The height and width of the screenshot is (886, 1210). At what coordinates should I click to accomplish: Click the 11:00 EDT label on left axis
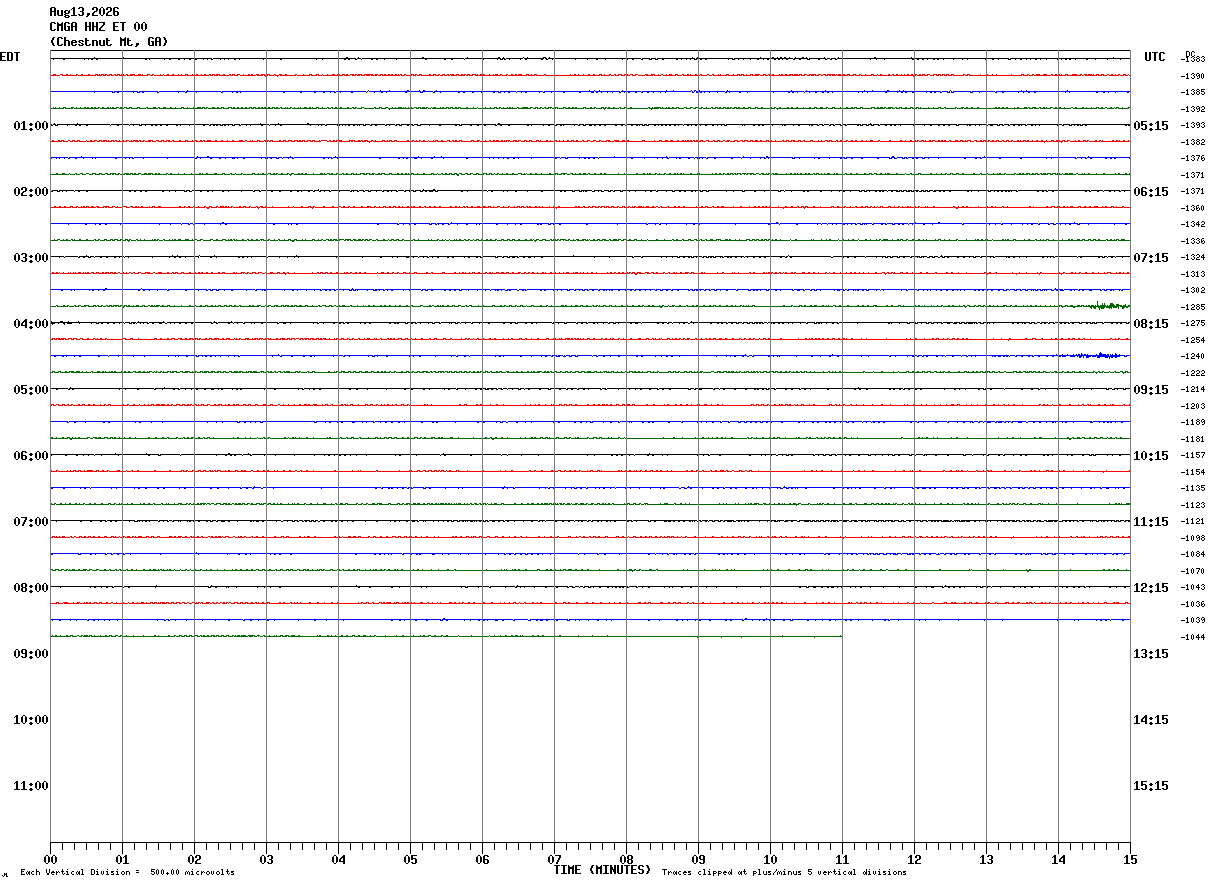pos(31,786)
